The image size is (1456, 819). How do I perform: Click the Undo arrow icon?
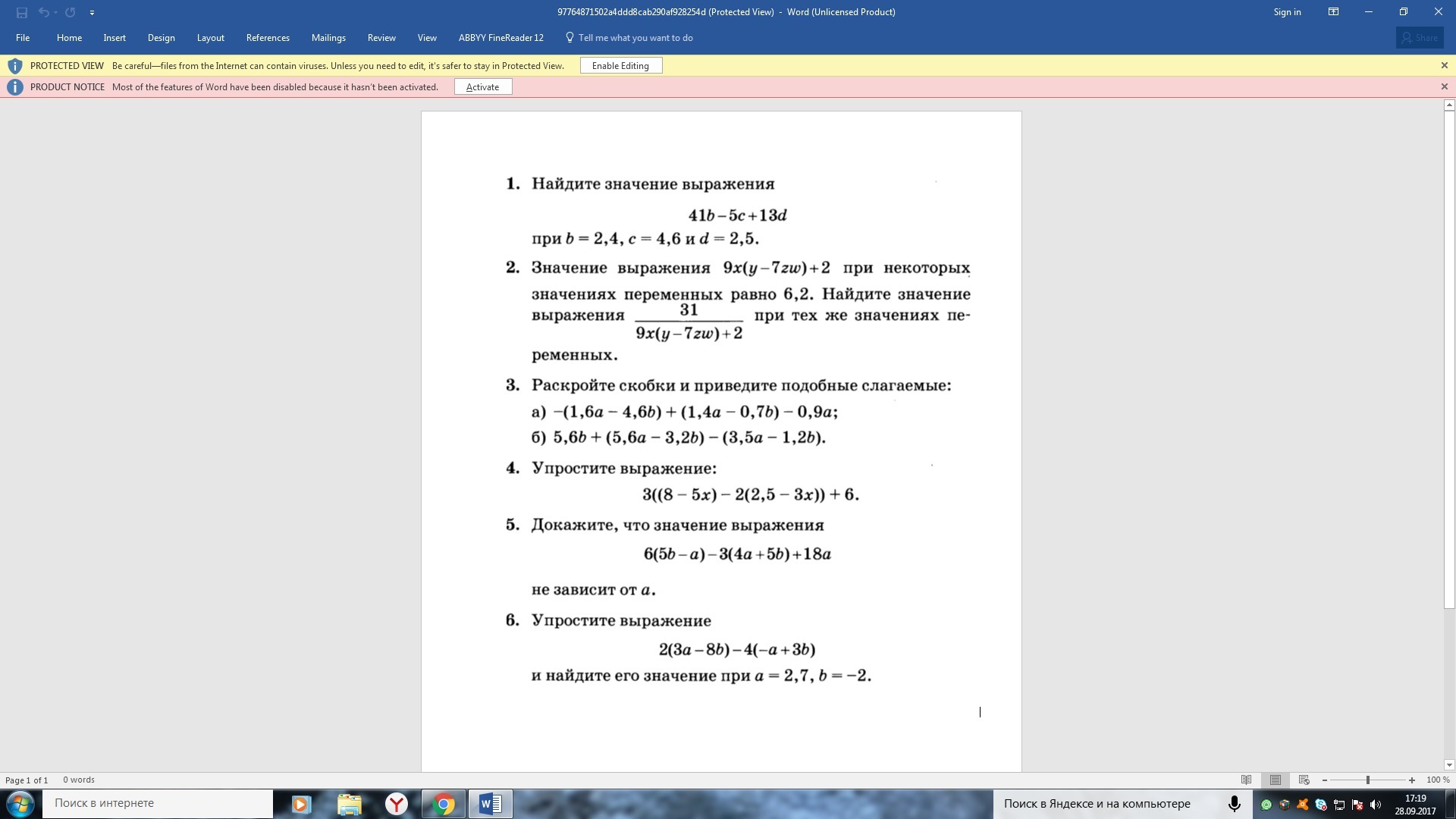tap(43, 12)
